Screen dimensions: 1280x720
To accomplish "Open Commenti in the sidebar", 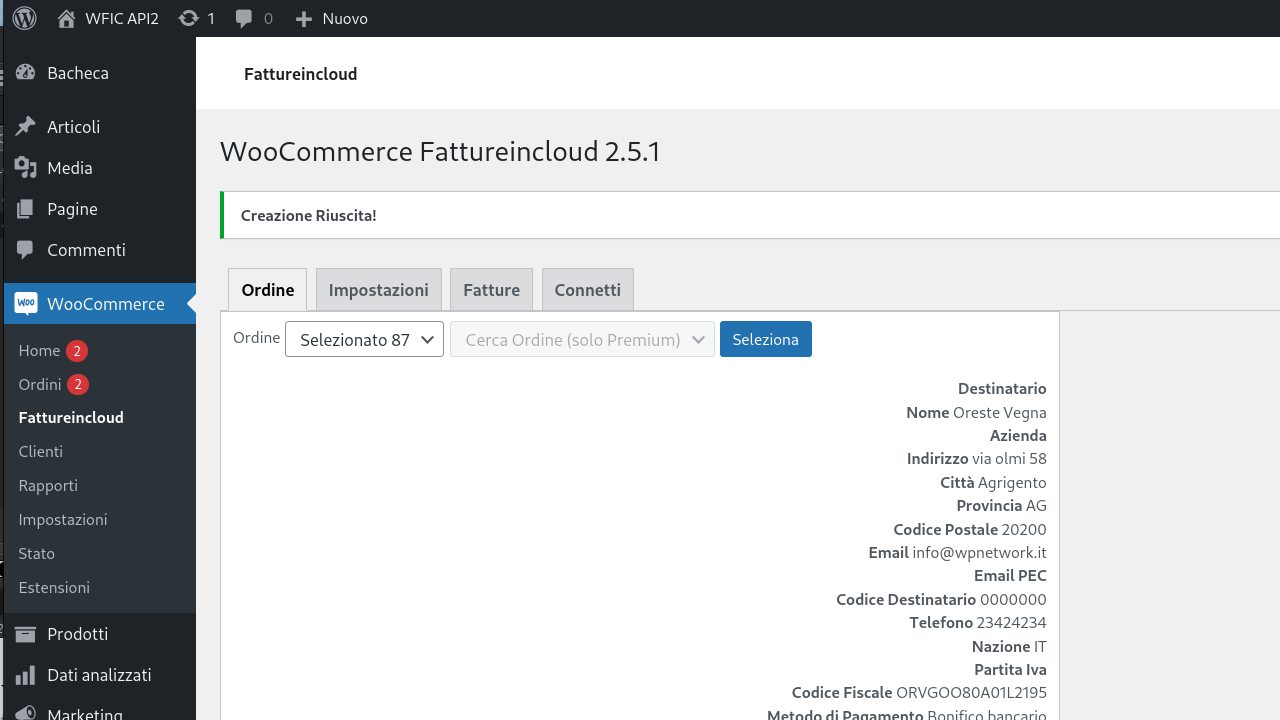I will (x=86, y=250).
